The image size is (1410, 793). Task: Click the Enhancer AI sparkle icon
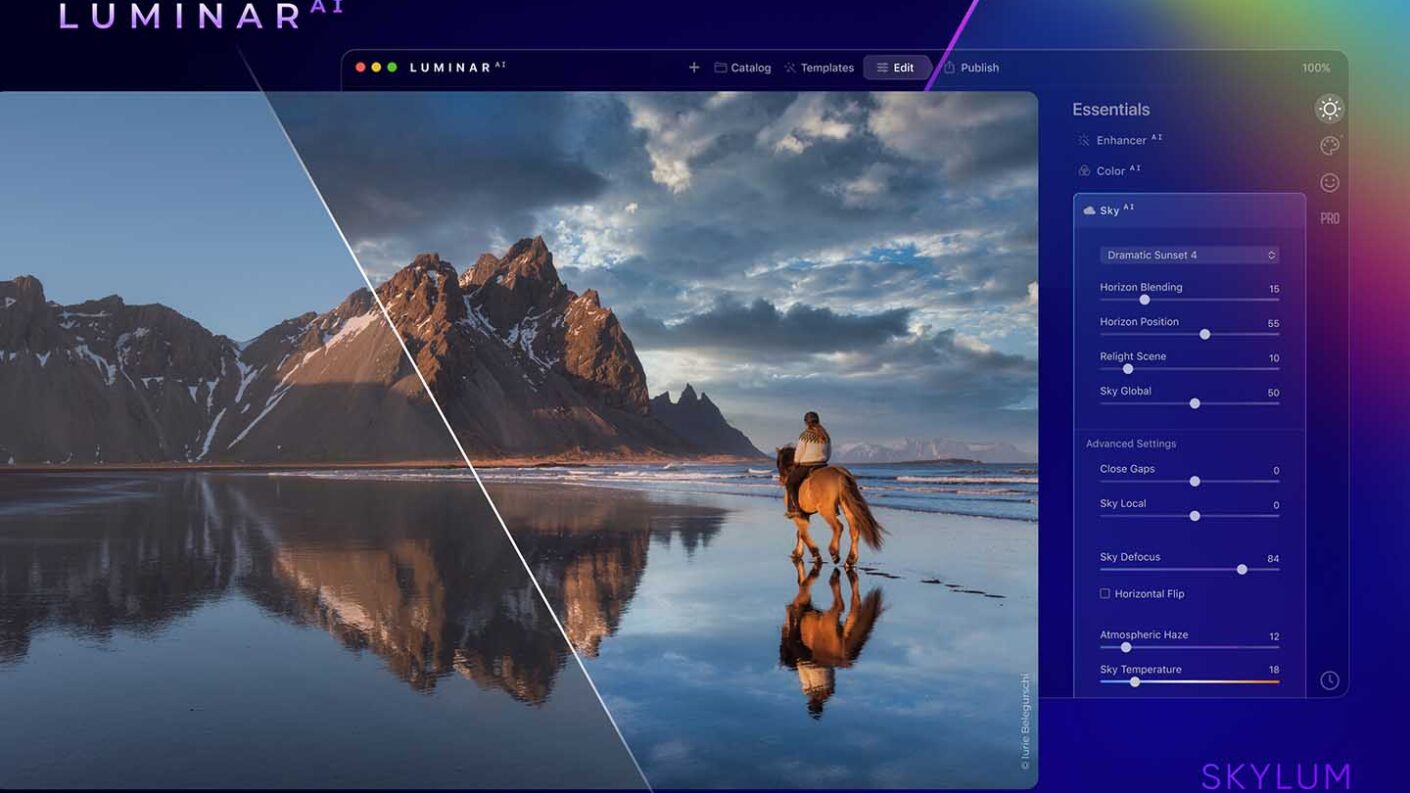[x=1083, y=140]
